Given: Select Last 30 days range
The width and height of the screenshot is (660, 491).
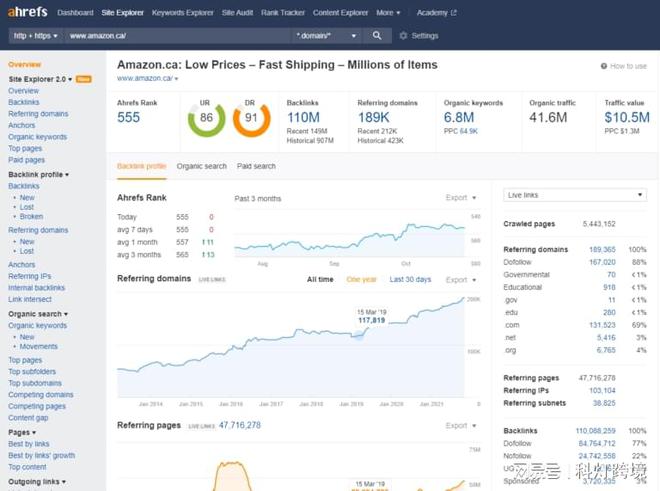Looking at the screenshot, I should tap(410, 280).
